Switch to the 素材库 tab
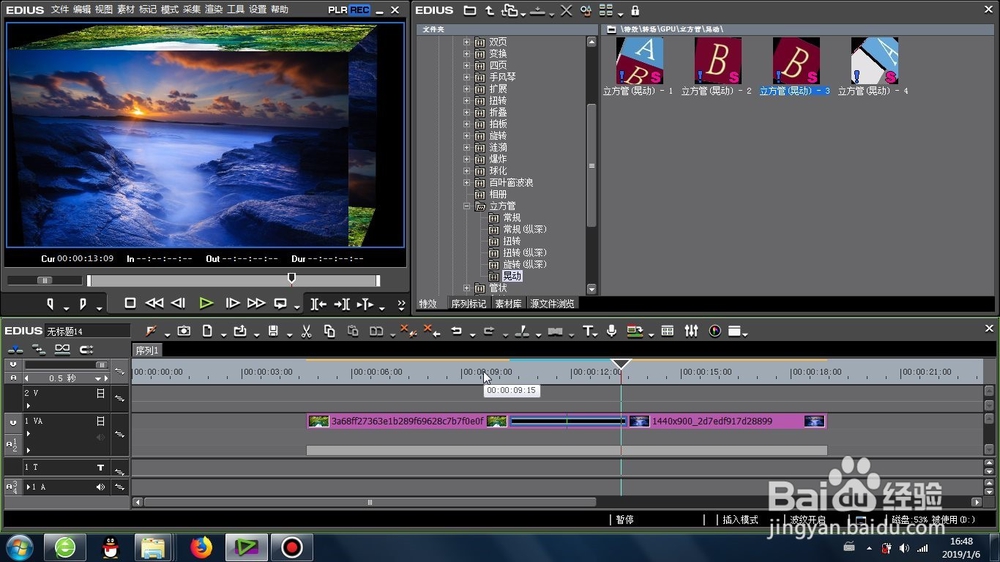Screen dimensions: 1000x562 (x=508, y=304)
